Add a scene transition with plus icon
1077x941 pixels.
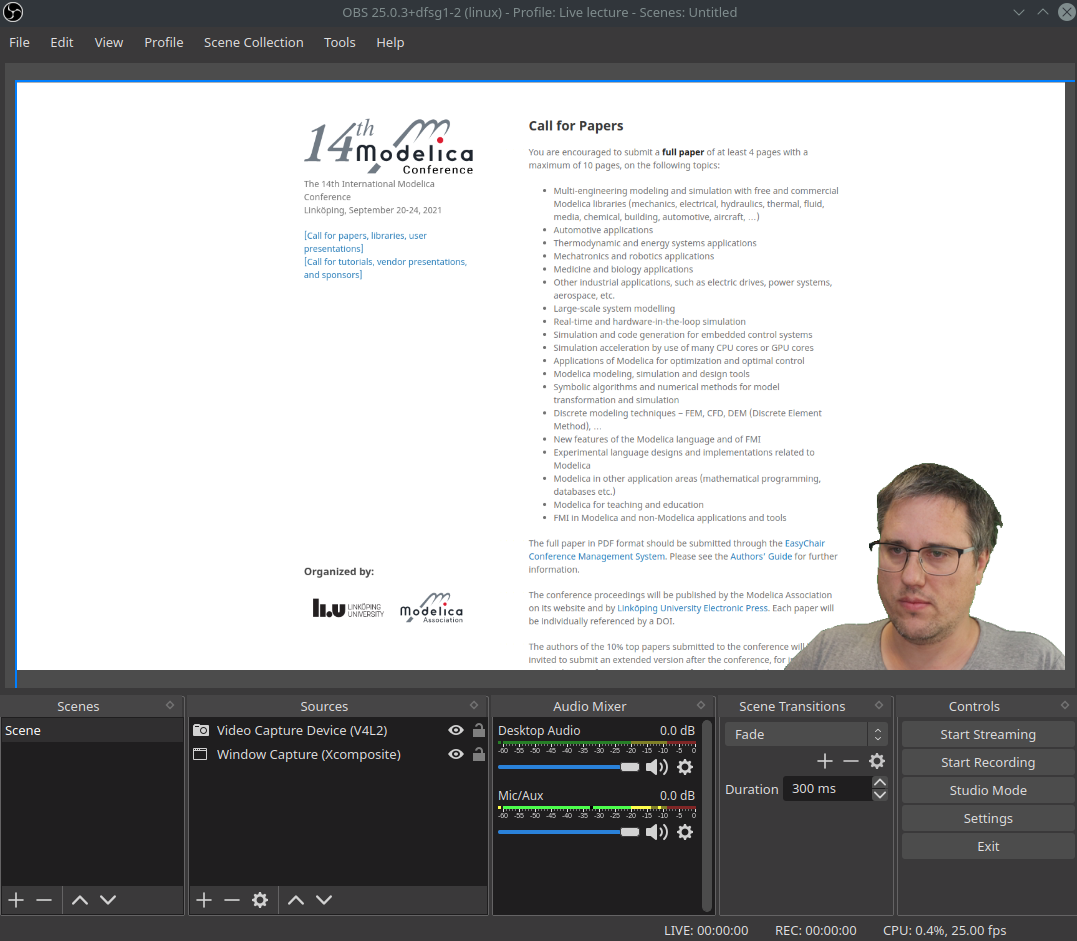pos(825,761)
